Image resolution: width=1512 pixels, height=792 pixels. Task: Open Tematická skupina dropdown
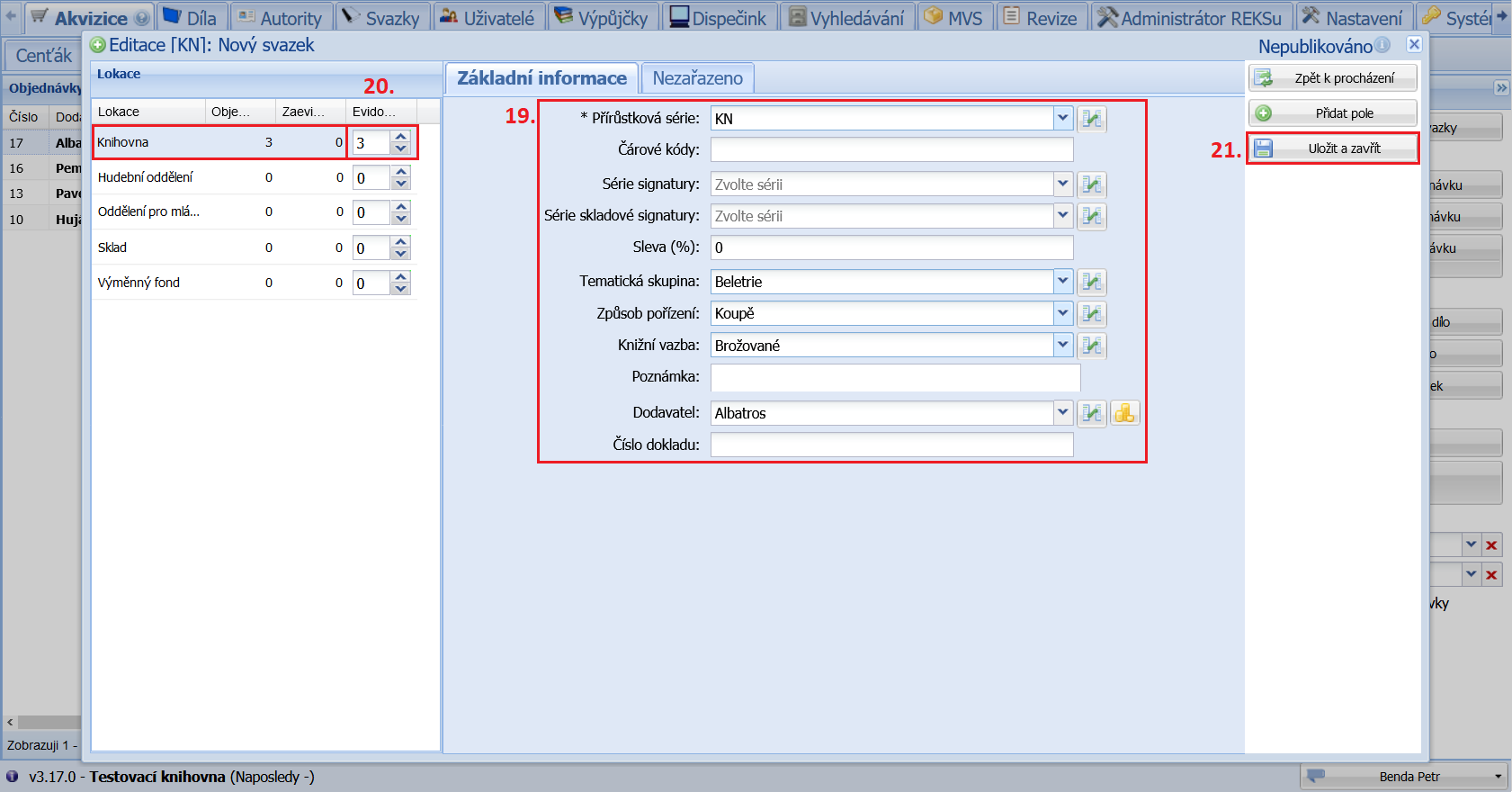pos(1063,281)
